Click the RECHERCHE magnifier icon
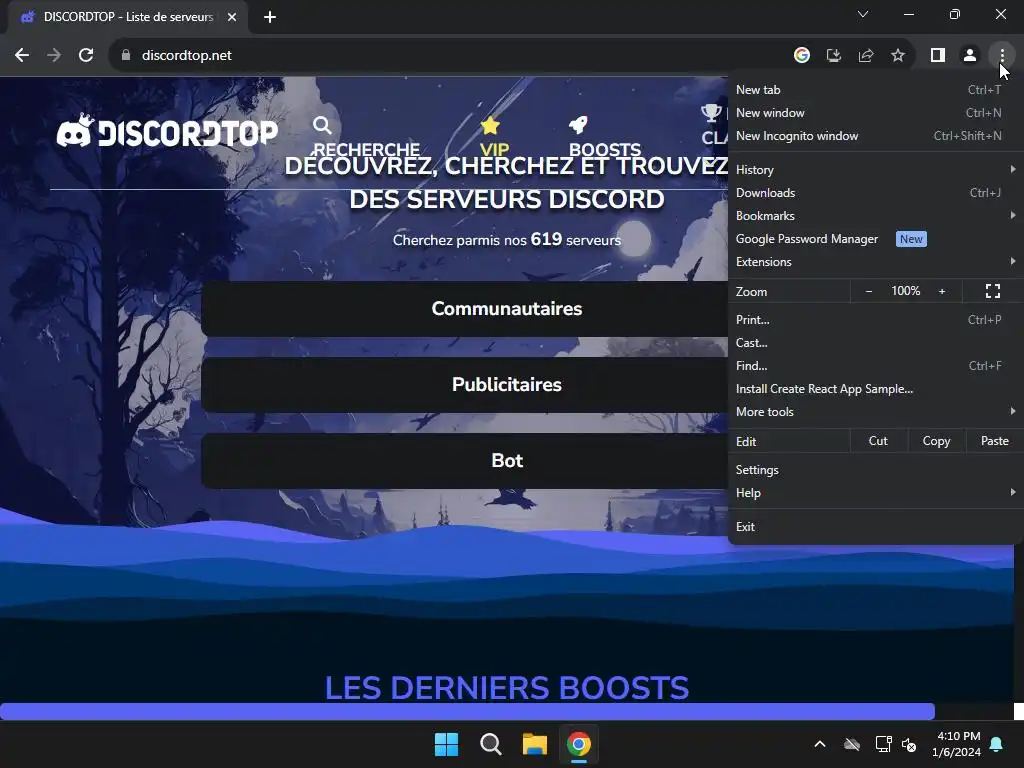Viewport: 1024px width, 768px height. [322, 125]
